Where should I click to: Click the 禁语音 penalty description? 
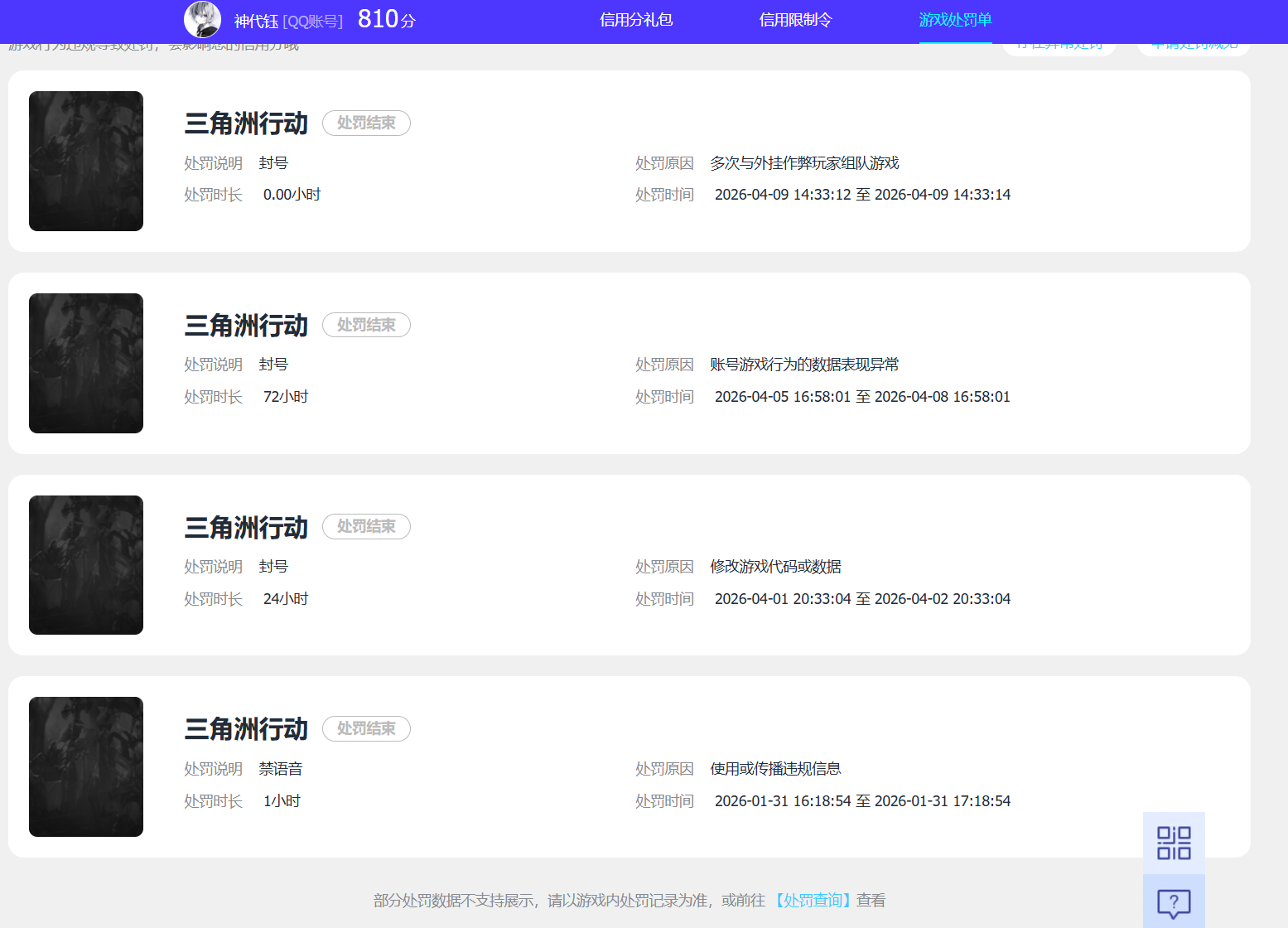coord(281,769)
